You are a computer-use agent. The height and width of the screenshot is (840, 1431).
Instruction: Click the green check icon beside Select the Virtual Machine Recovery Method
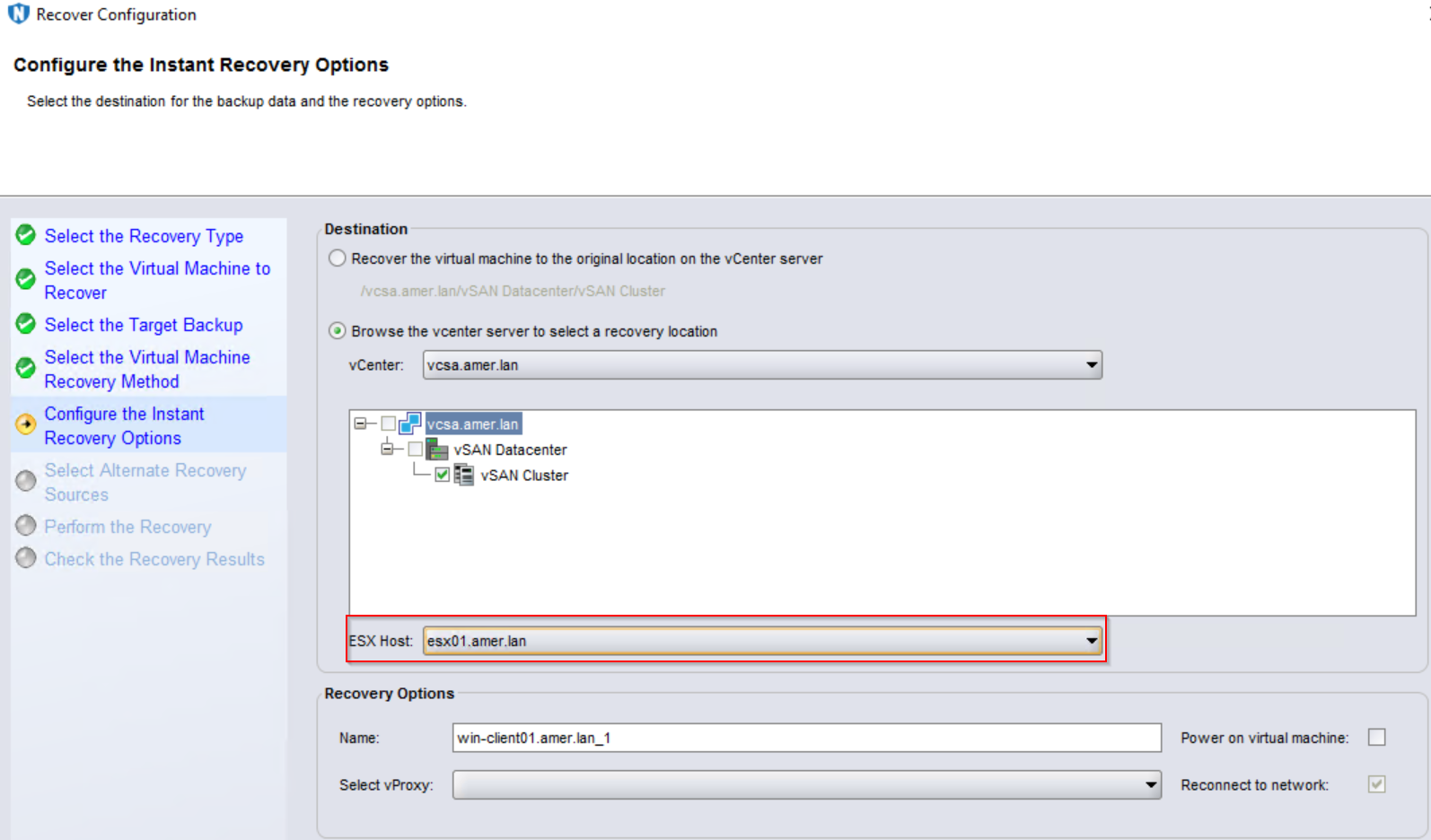coord(26,367)
